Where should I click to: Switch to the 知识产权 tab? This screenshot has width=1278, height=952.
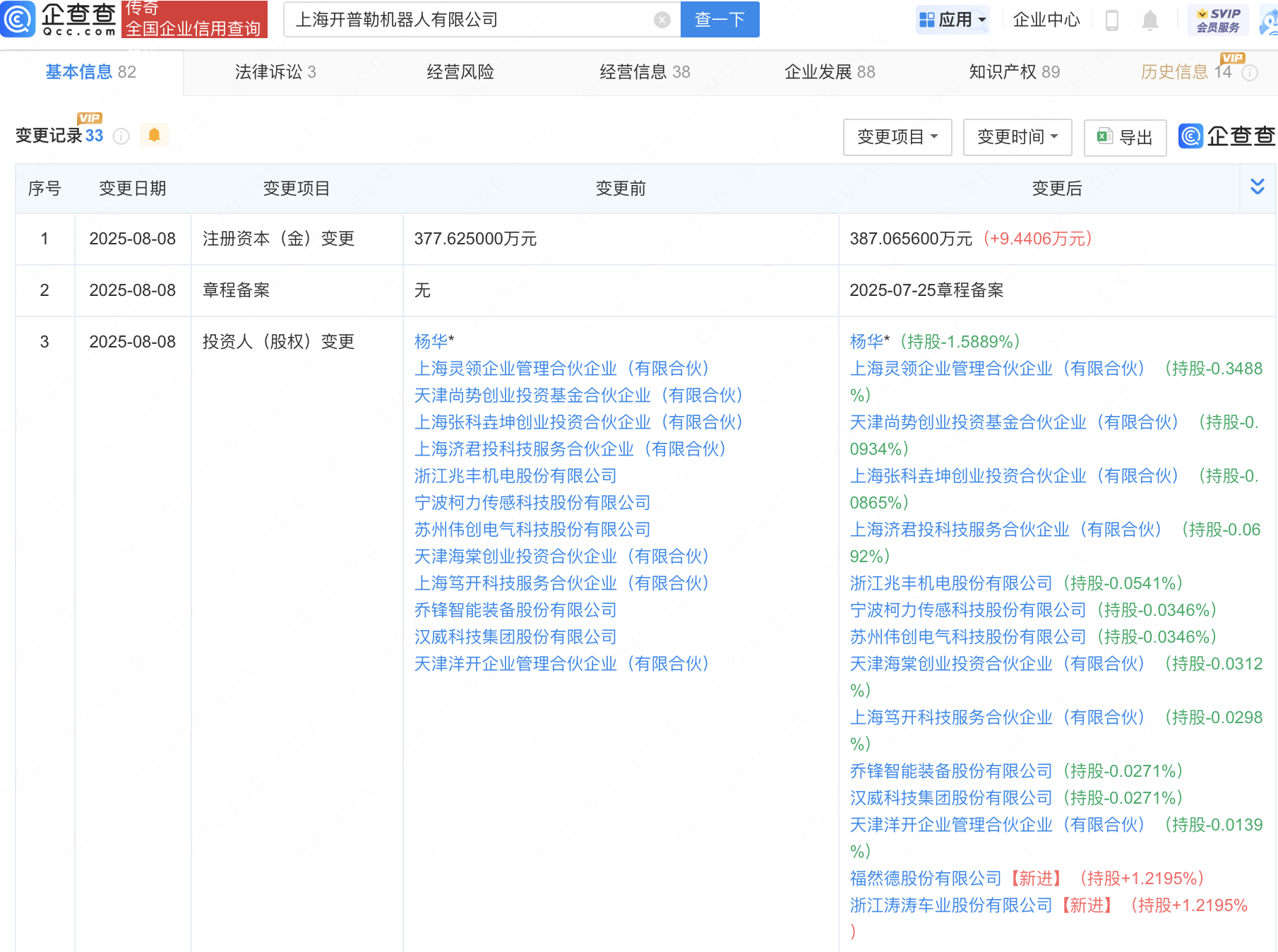pyautogui.click(x=1015, y=72)
